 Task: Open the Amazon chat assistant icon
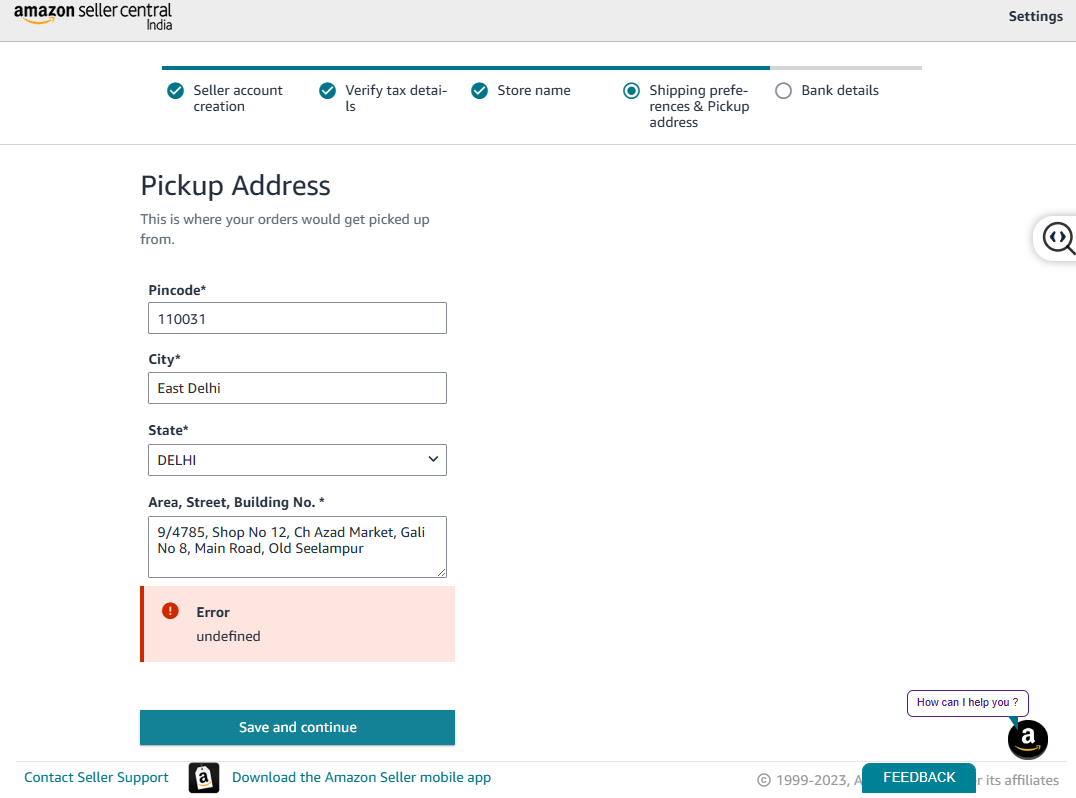[x=1027, y=739]
